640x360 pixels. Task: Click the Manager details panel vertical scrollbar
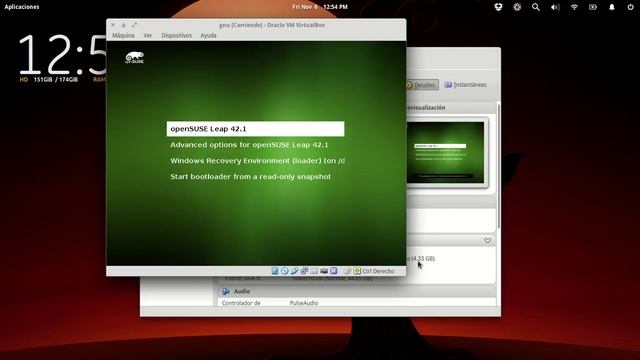click(498, 165)
